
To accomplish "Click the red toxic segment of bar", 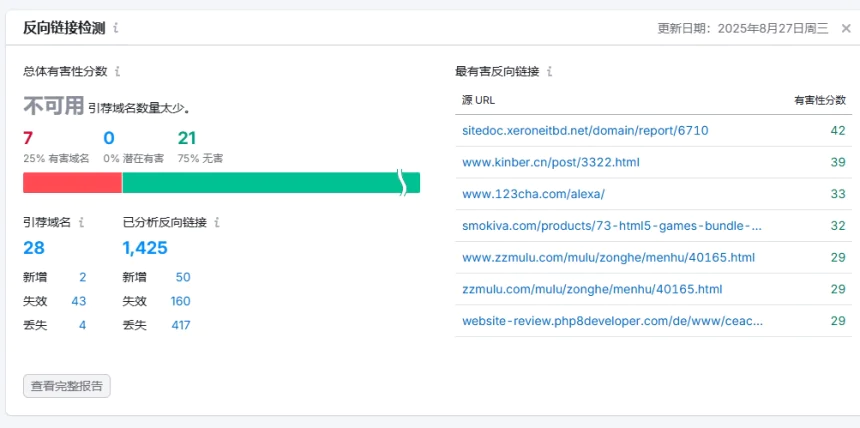I will (x=72, y=183).
